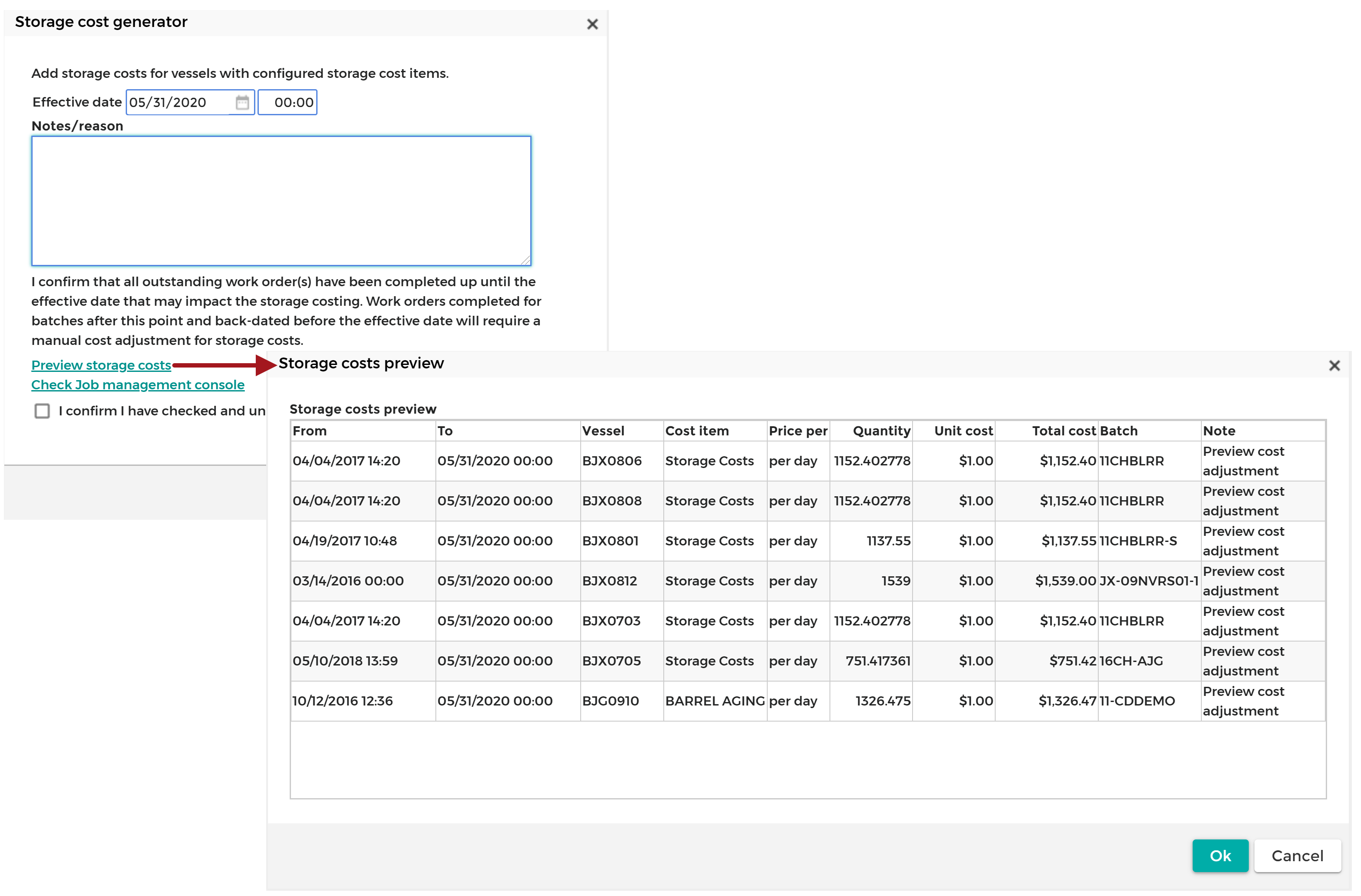
Task: Click total cost $1,137.55 cell
Action: pyautogui.click(x=1047, y=542)
